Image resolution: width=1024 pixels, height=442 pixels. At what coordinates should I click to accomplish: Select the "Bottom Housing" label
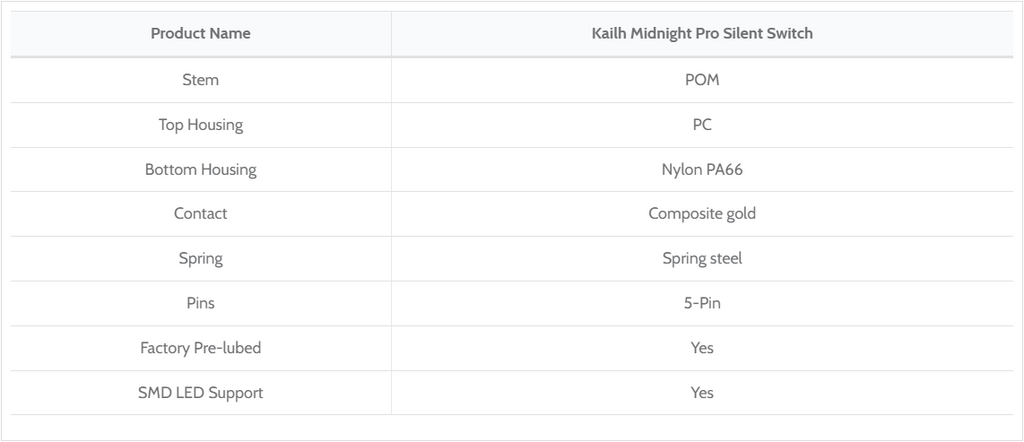pos(200,170)
